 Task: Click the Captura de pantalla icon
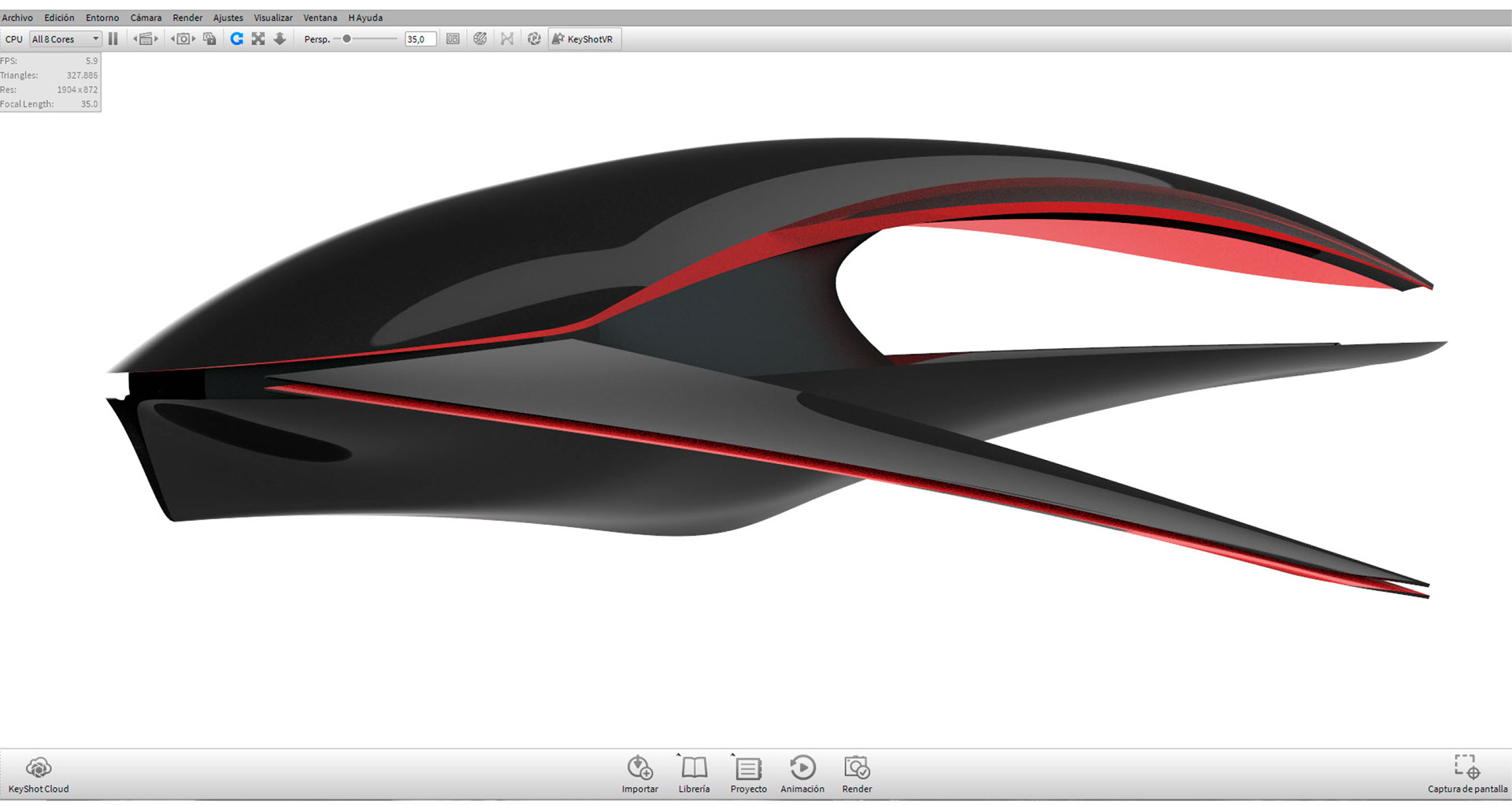(1466, 766)
